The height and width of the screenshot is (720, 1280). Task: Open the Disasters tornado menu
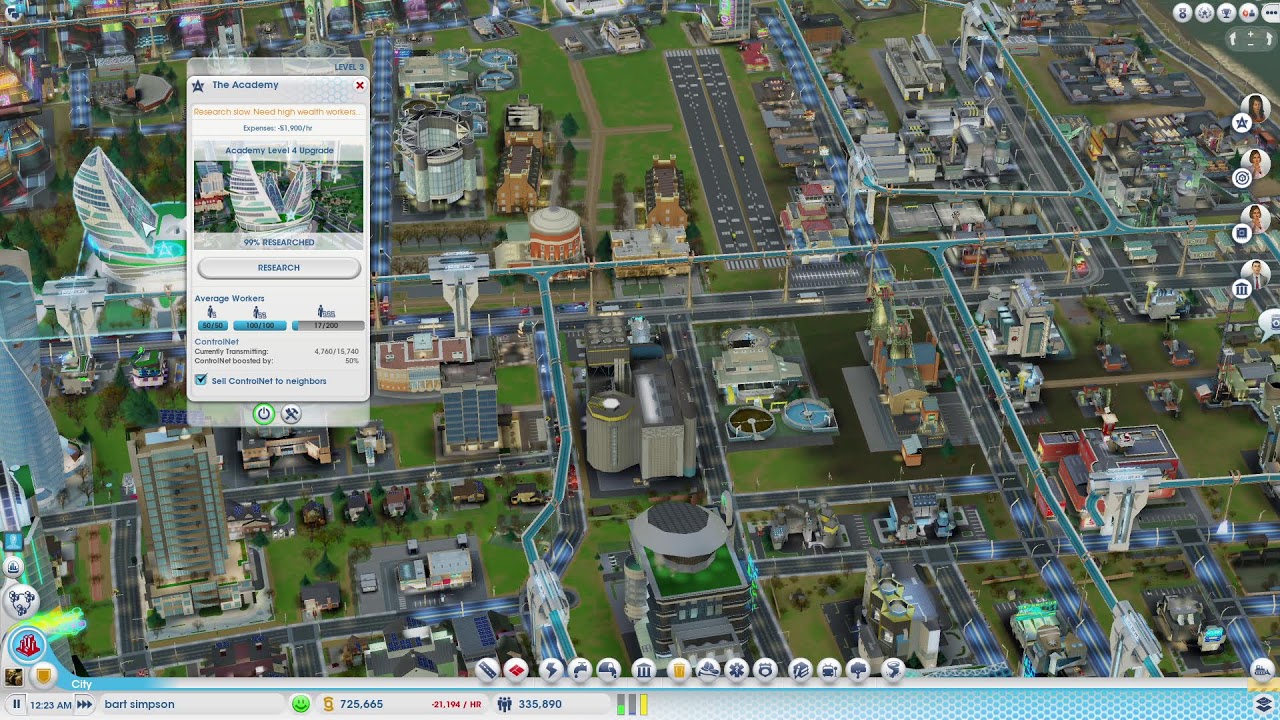point(893,670)
